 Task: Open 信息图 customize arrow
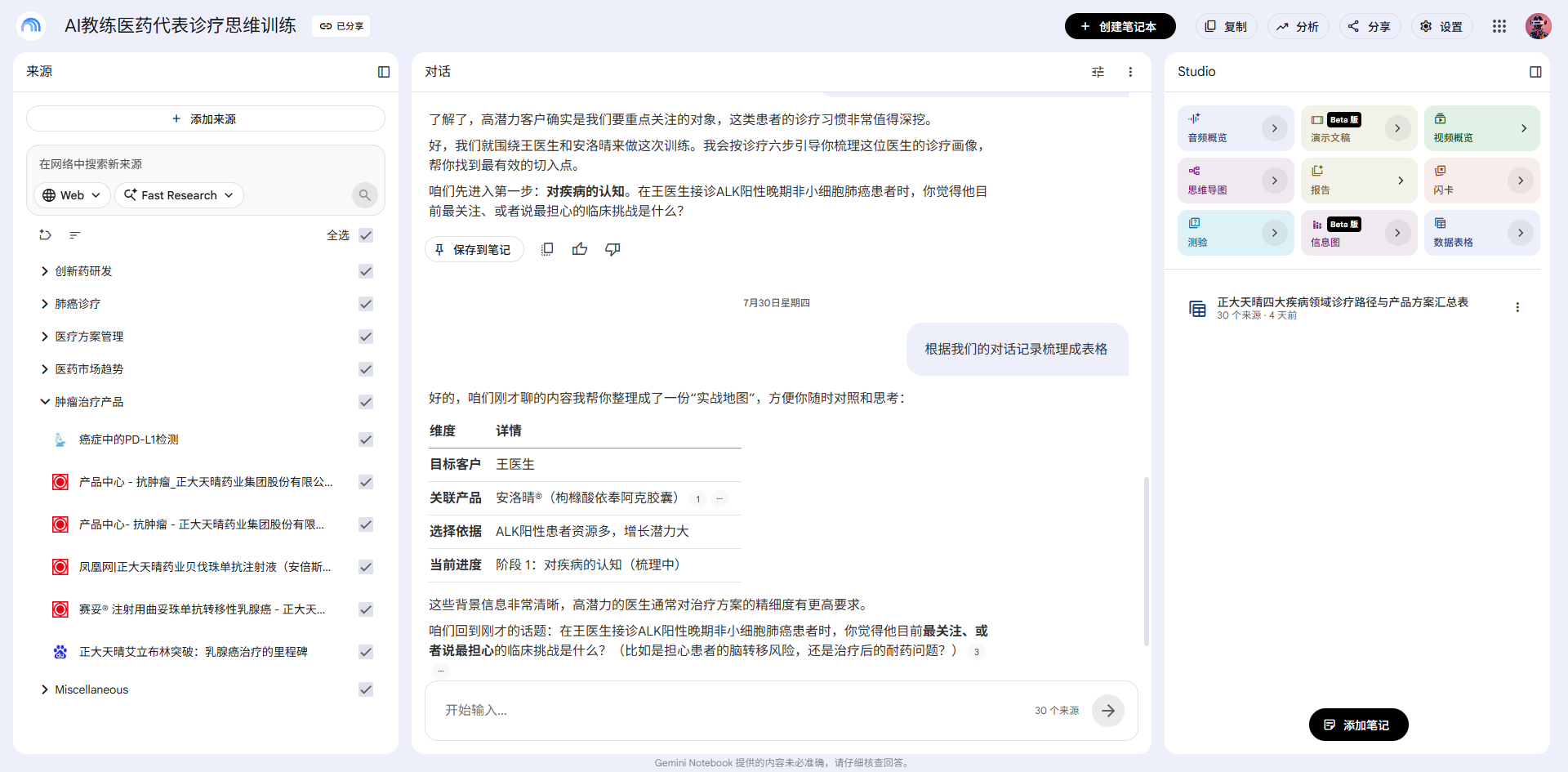tap(1397, 233)
